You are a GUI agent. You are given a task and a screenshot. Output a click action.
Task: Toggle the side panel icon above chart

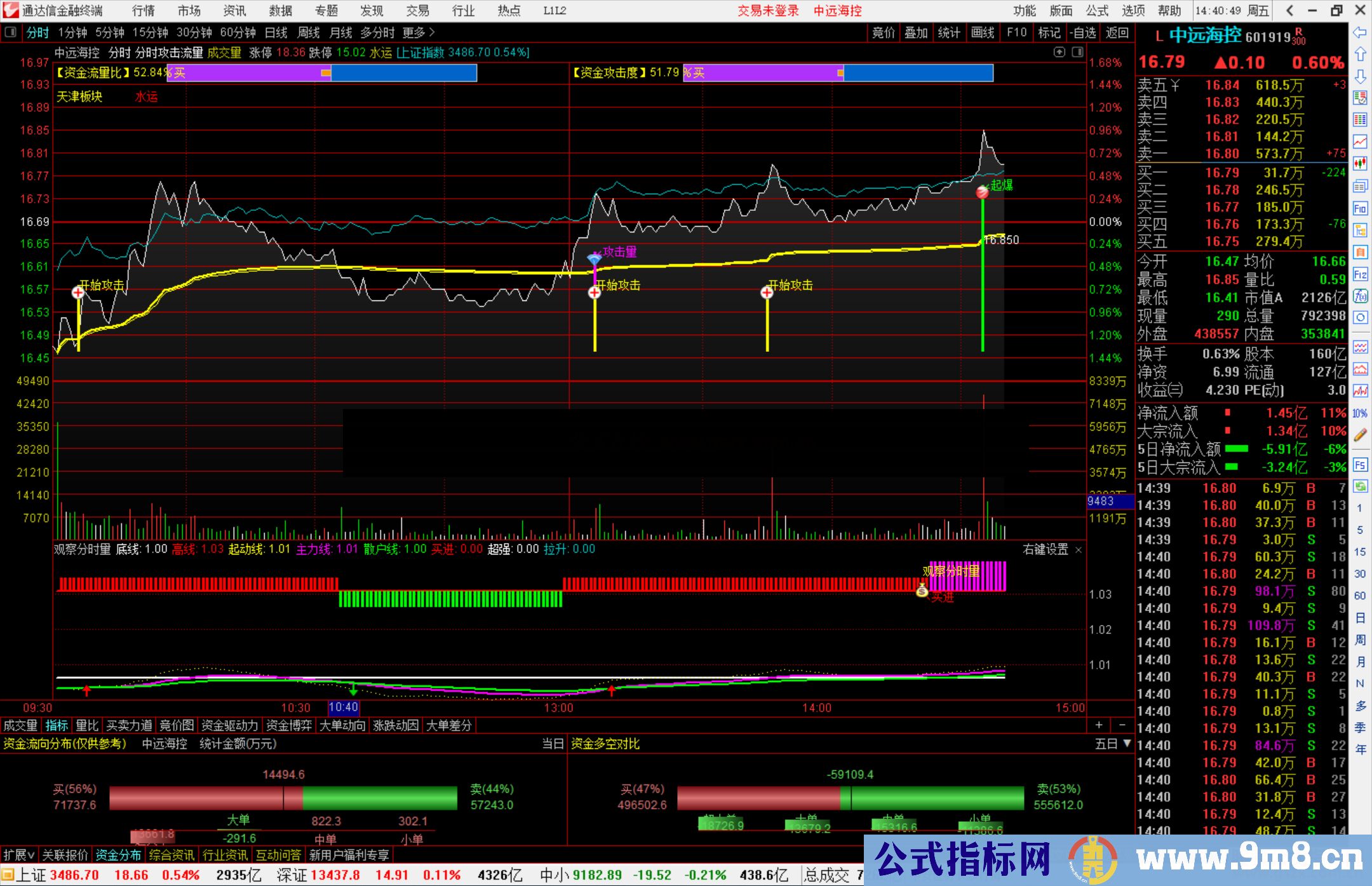tap(1077, 52)
